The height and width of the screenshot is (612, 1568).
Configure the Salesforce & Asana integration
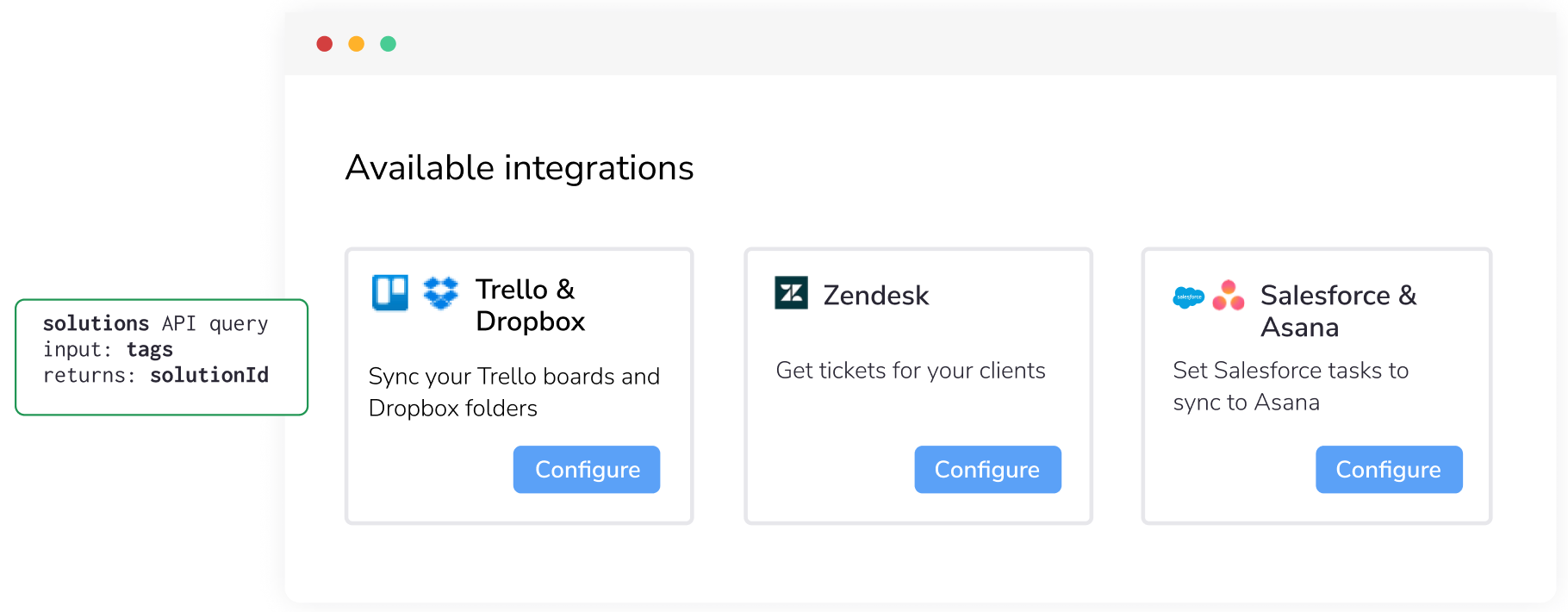click(1388, 470)
